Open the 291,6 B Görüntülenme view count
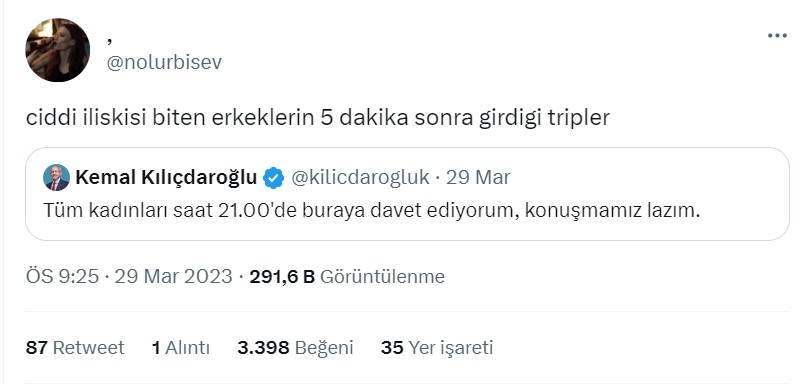 (x=347, y=277)
